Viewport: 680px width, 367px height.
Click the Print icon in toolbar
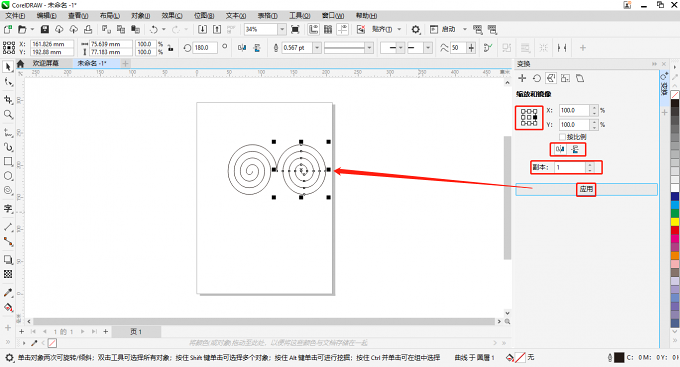point(88,29)
